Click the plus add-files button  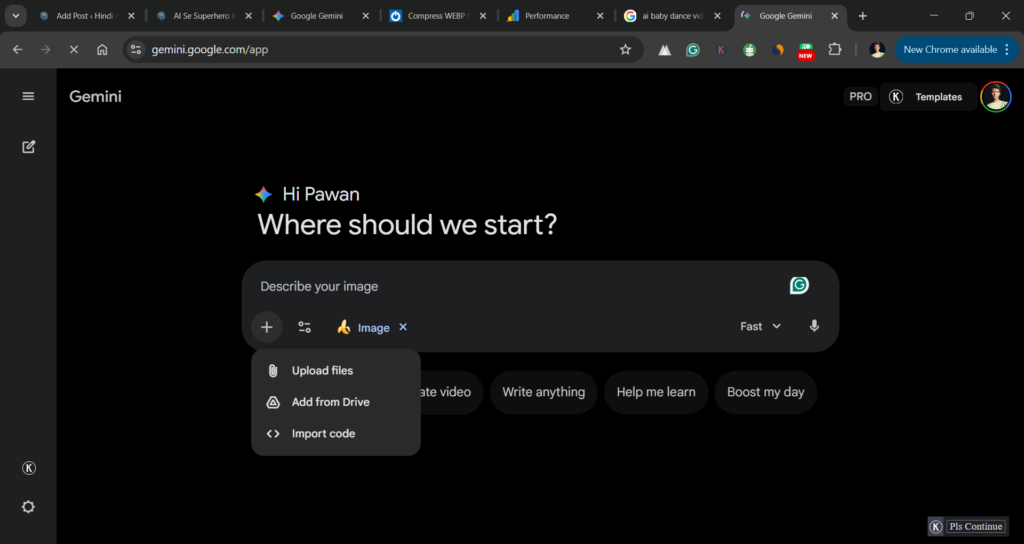point(266,327)
